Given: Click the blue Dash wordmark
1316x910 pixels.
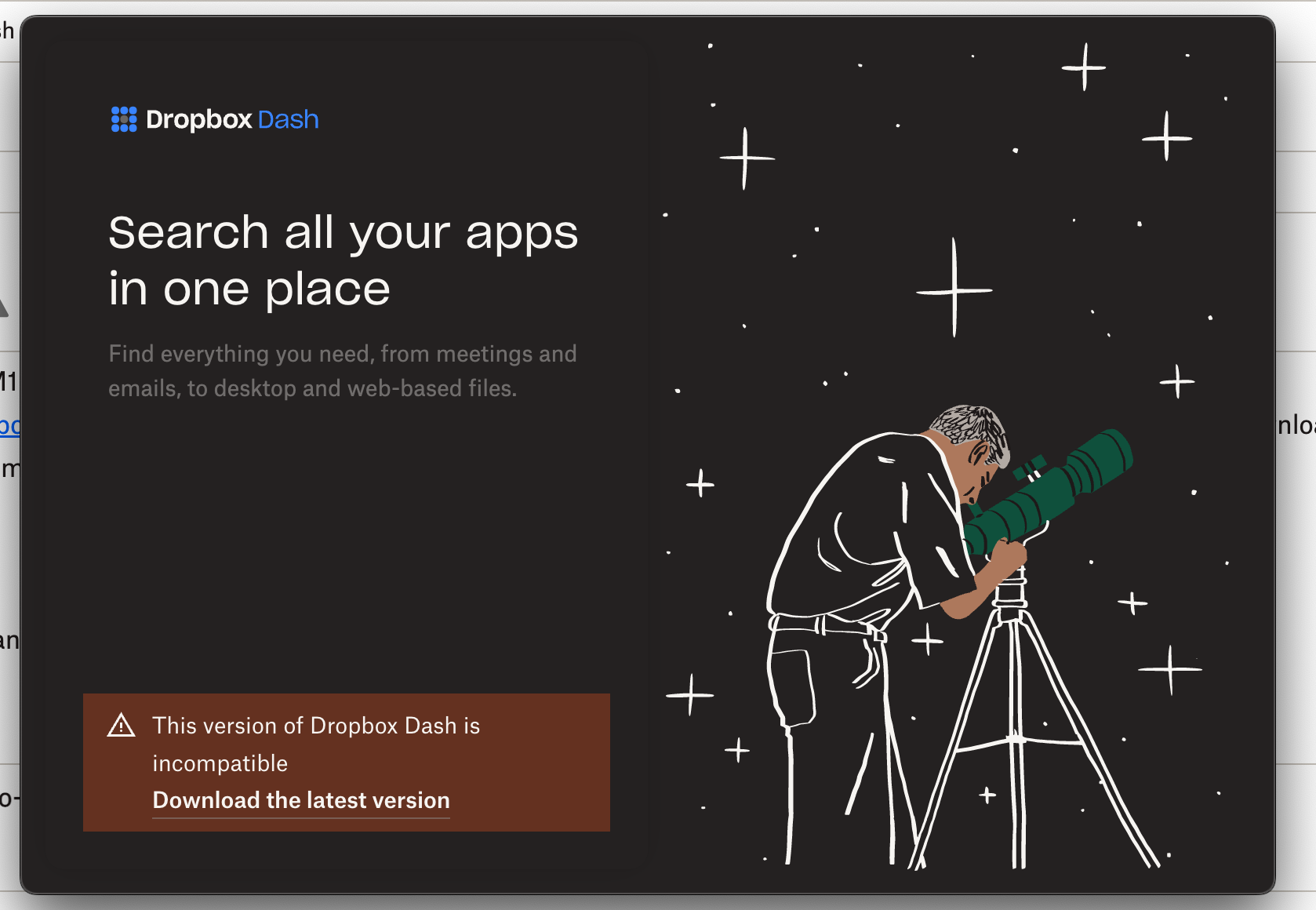Looking at the screenshot, I should 287,118.
